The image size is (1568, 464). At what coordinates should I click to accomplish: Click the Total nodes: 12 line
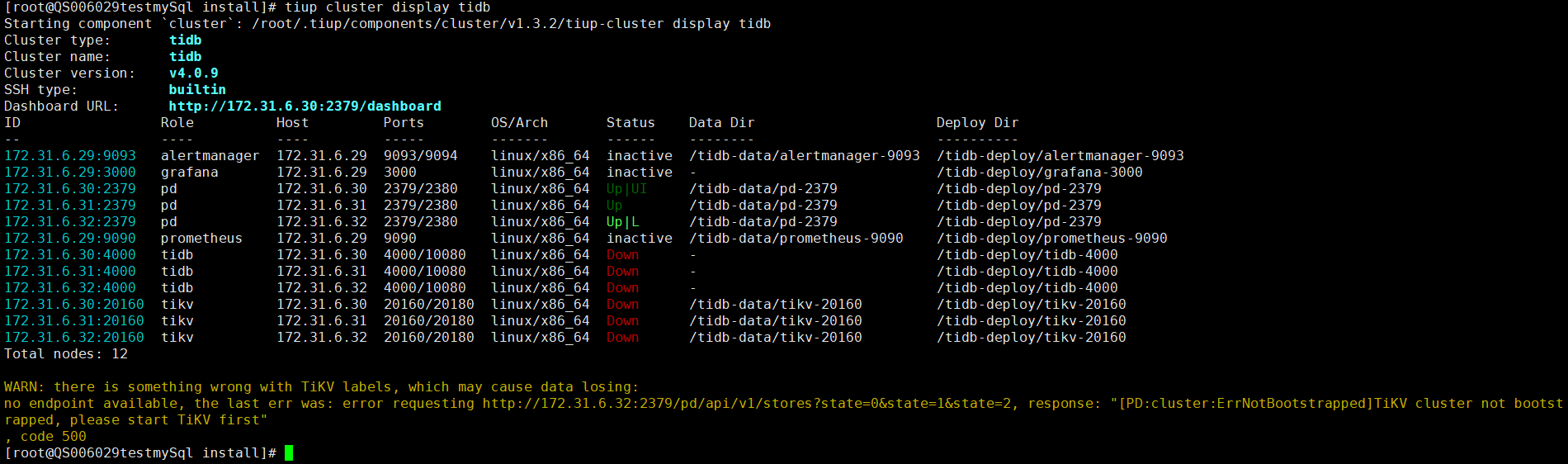point(66,354)
